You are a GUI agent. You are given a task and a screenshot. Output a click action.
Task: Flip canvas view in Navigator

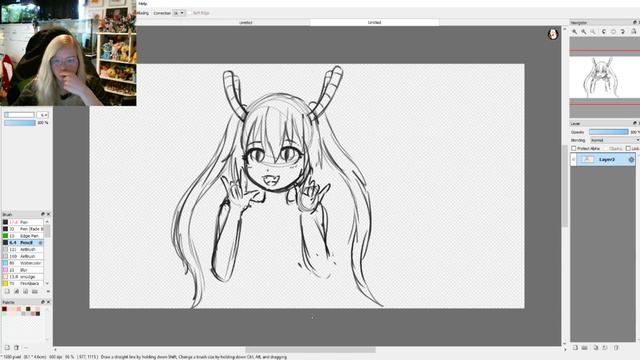[633, 31]
